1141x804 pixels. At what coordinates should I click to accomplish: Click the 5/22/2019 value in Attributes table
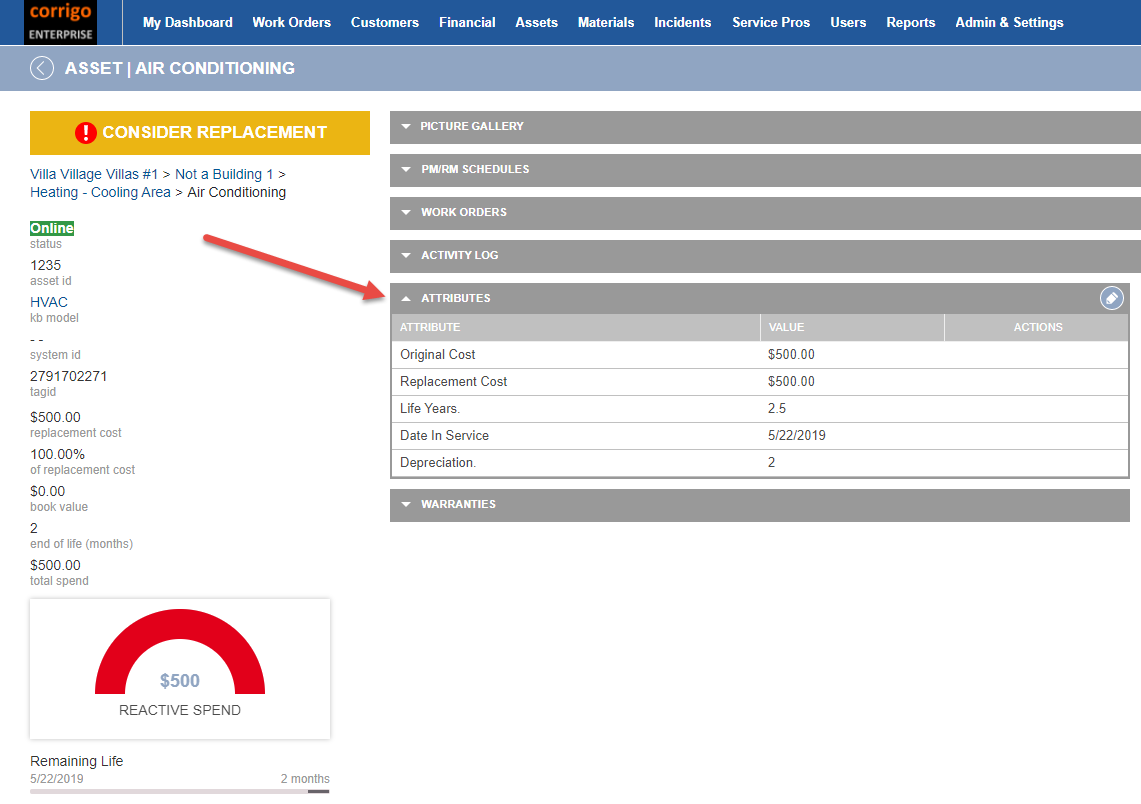797,435
